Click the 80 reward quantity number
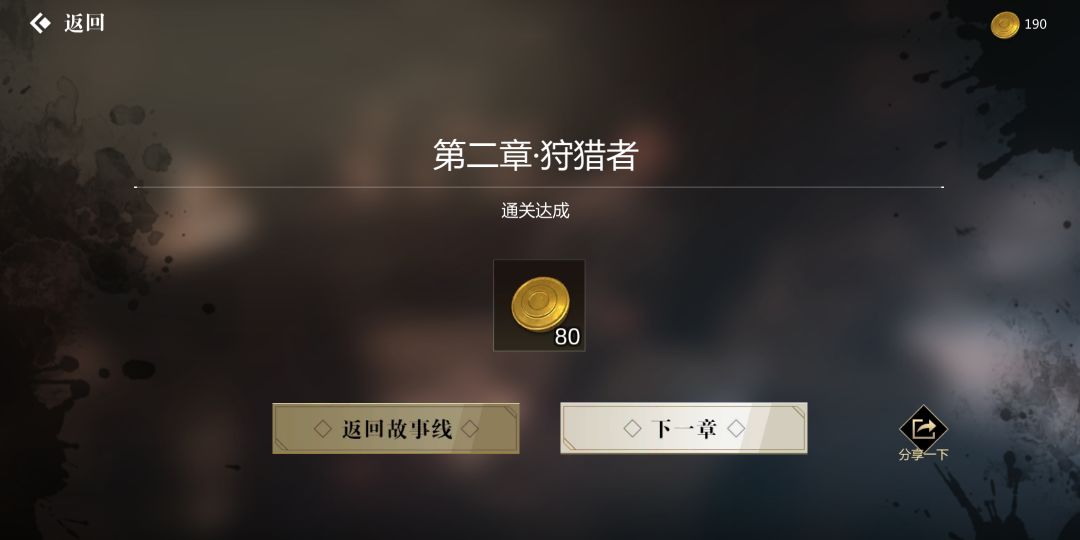 pyautogui.click(x=568, y=337)
